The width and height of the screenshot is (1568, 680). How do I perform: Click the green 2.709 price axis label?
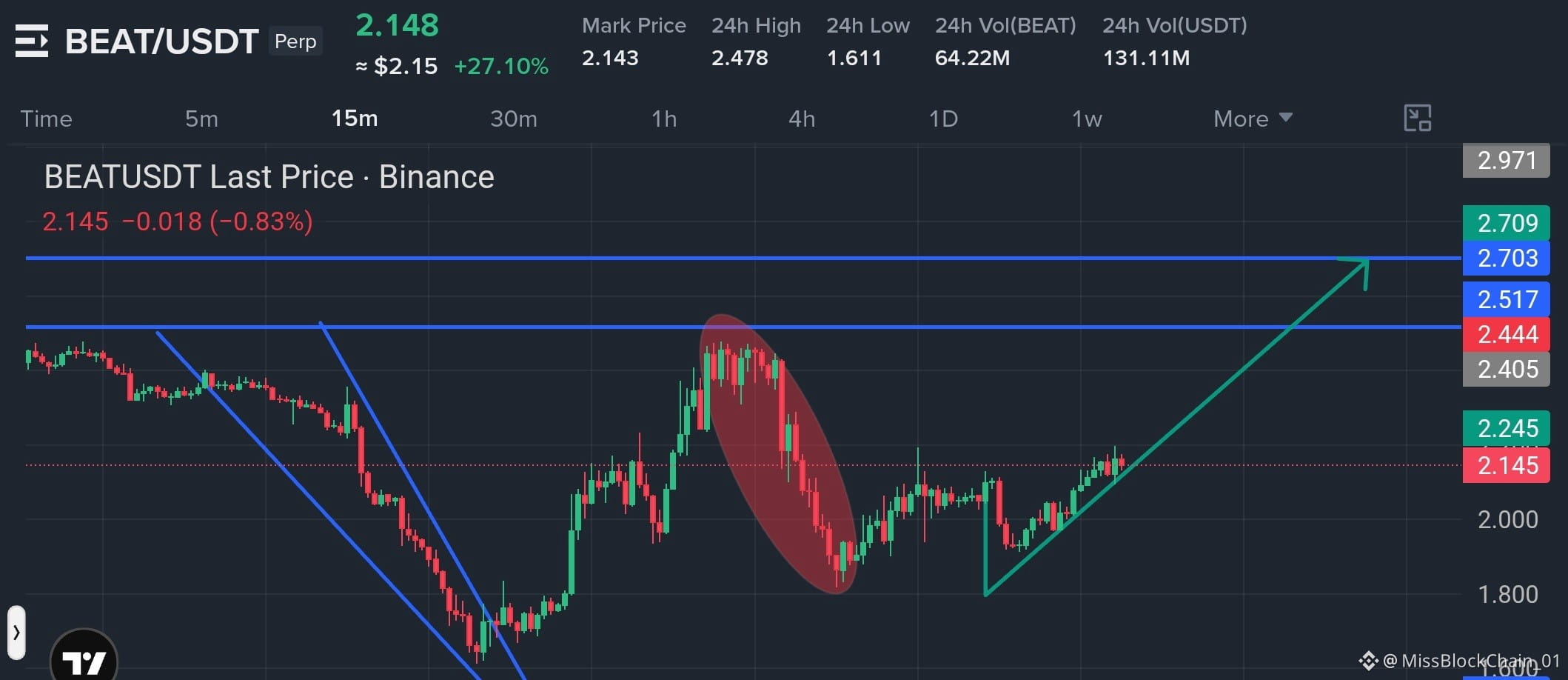1507,222
